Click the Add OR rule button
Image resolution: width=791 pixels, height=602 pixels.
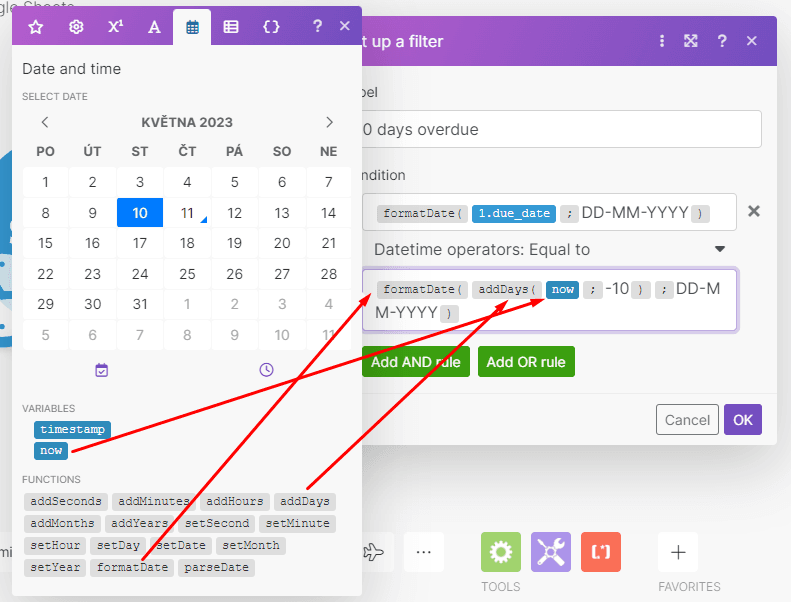(x=526, y=362)
